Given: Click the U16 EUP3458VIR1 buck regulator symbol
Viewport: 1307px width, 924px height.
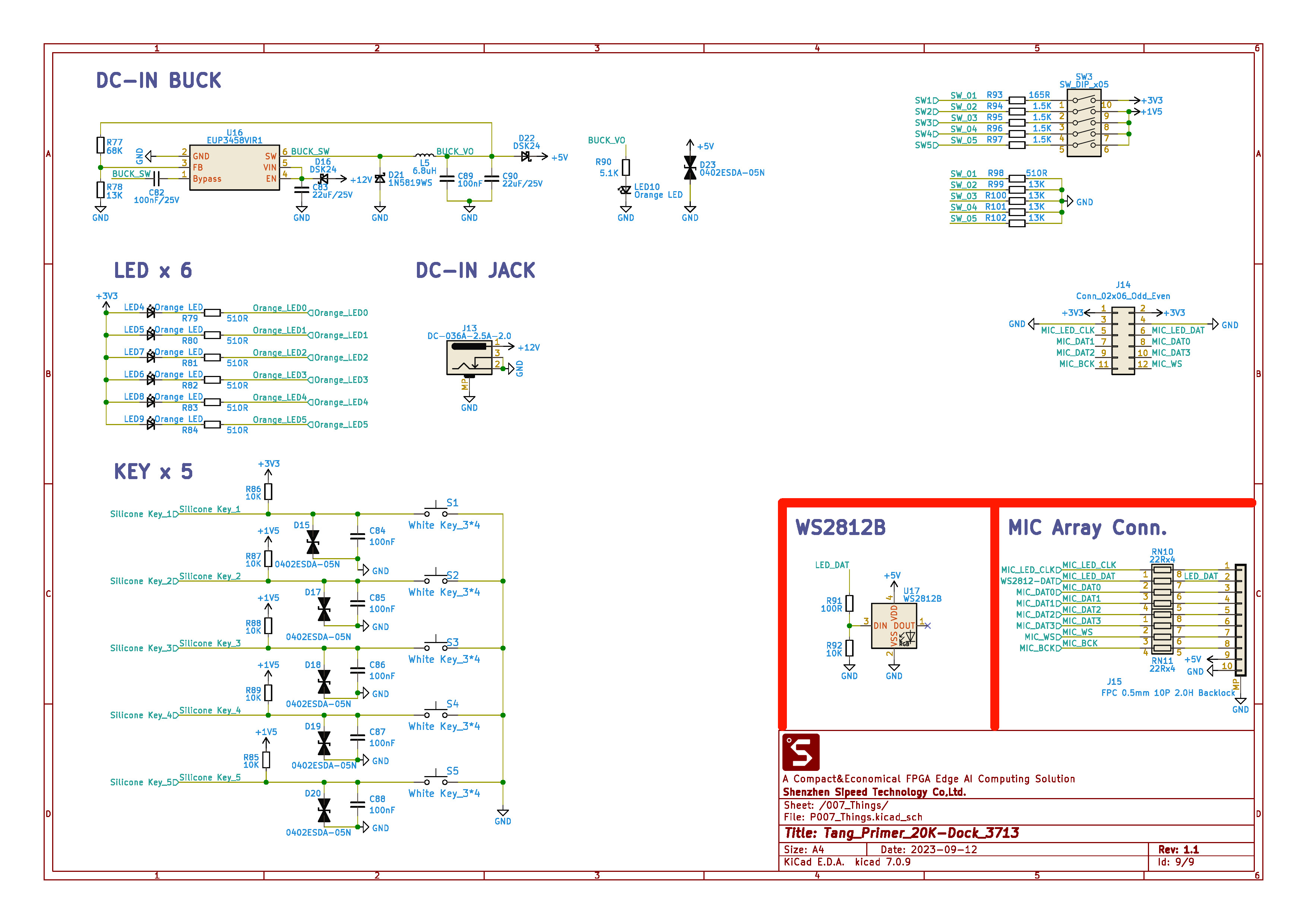Looking at the screenshot, I should point(234,167).
